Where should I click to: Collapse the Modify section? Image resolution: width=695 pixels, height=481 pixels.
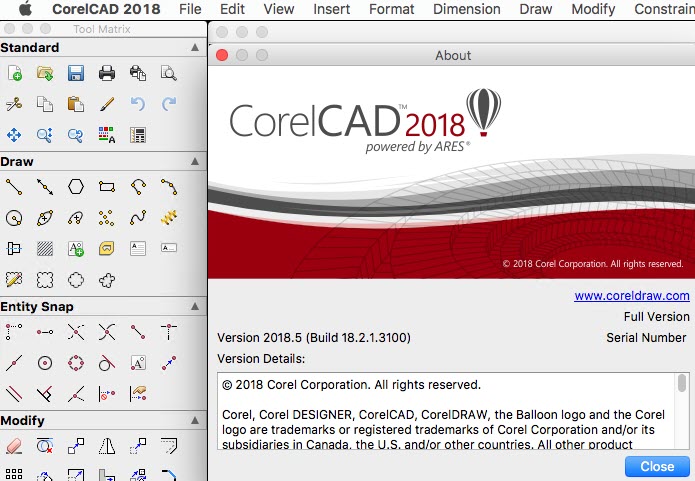(x=195, y=420)
